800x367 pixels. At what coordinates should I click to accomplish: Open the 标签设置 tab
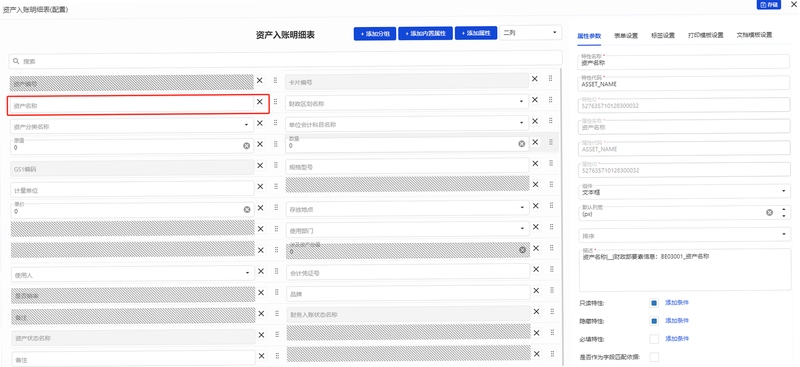(x=663, y=36)
